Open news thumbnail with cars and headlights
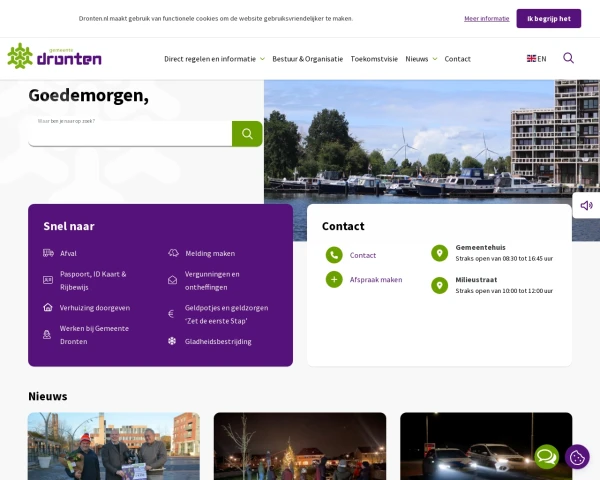Image resolution: width=600 pixels, height=480 pixels. 486,446
